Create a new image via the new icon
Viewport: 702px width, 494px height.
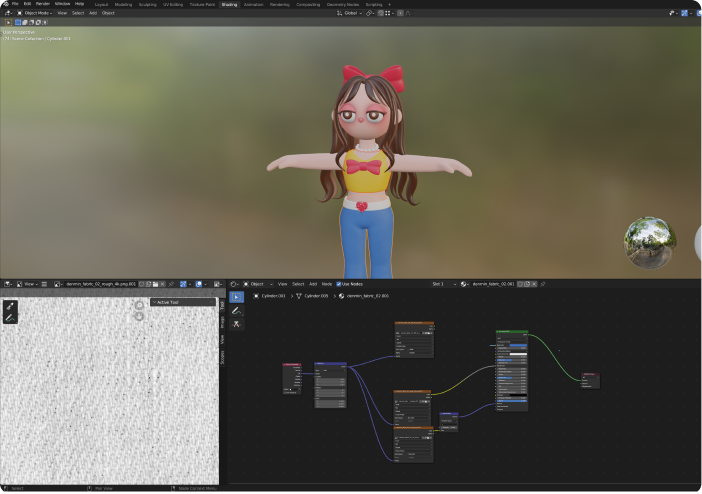[x=149, y=284]
